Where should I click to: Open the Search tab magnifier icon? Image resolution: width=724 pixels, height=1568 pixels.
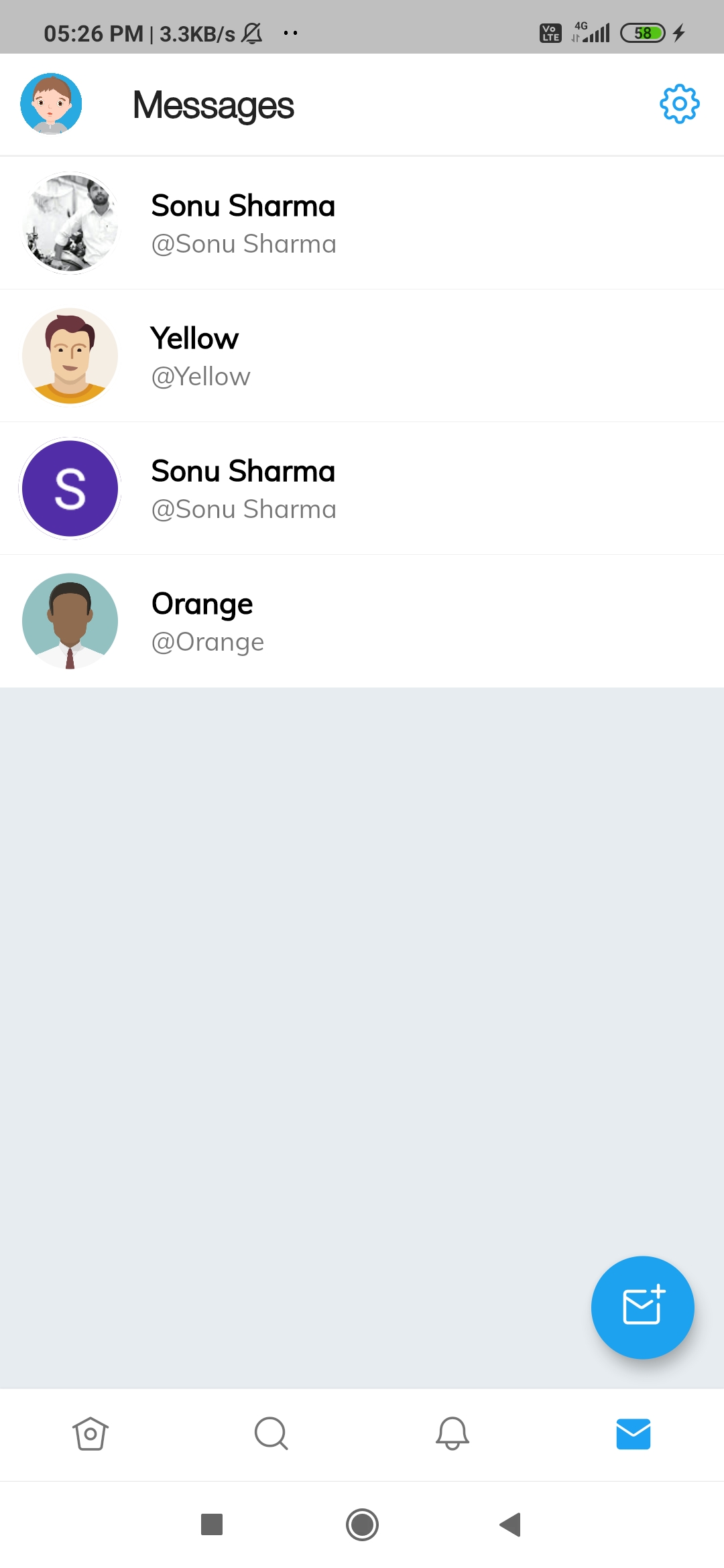pos(271,1434)
